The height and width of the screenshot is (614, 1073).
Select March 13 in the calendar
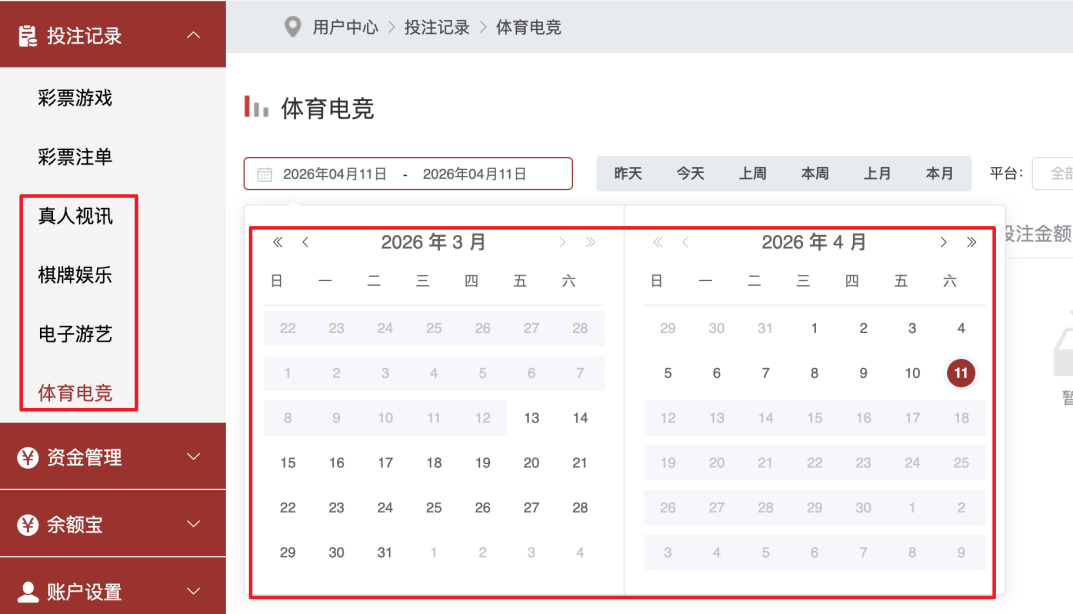(531, 418)
